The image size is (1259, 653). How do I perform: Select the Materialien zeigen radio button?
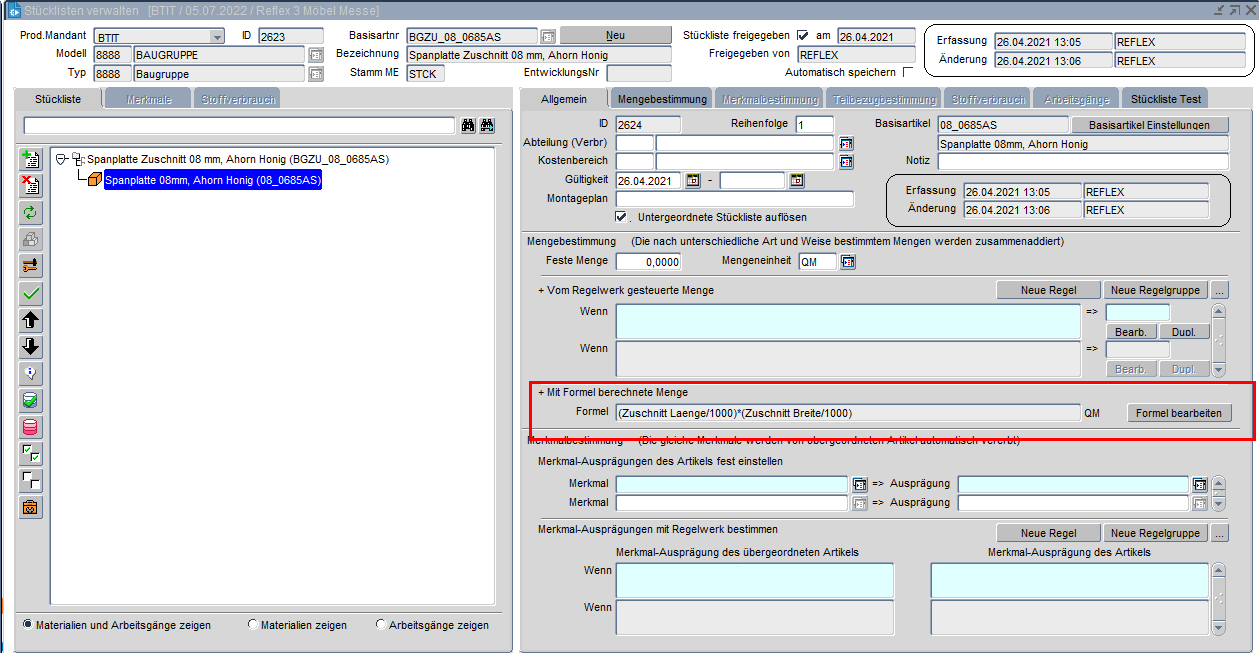pyautogui.click(x=252, y=625)
